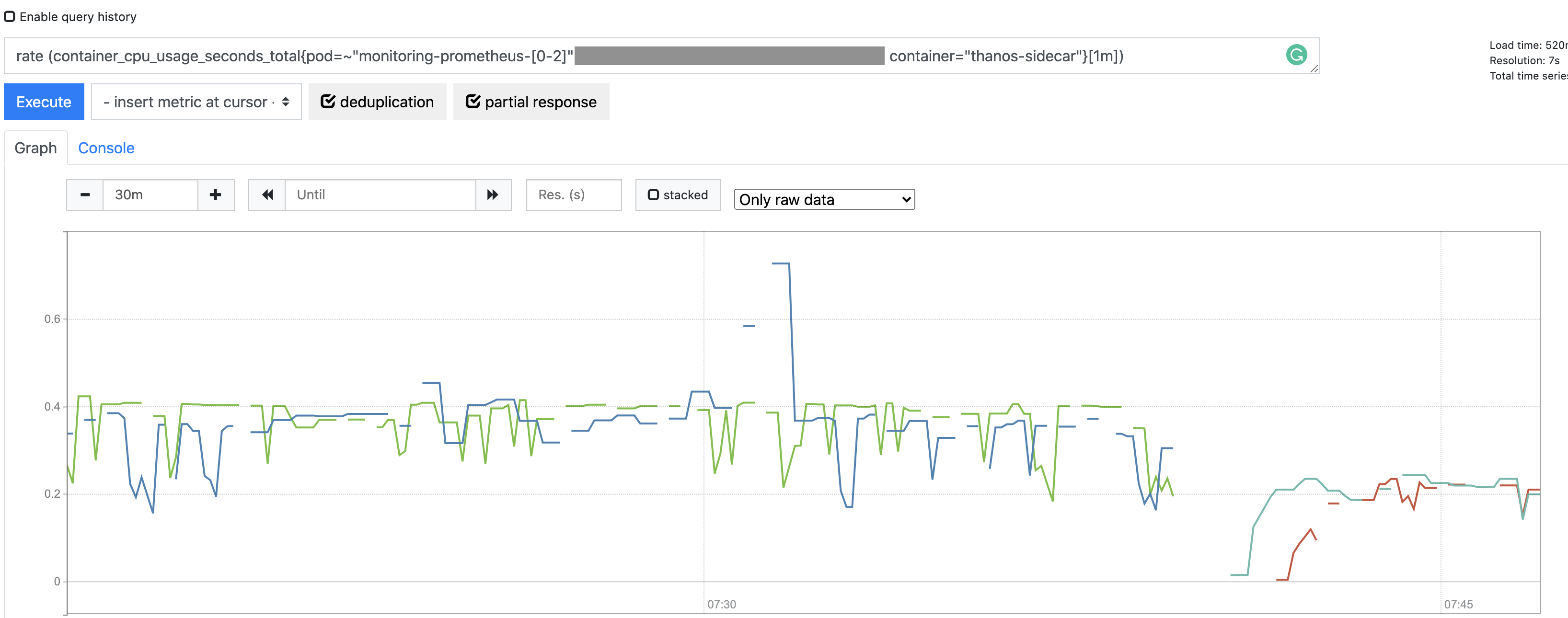The height and width of the screenshot is (618, 1568).
Task: Switch to the Console tab
Action: [106, 148]
